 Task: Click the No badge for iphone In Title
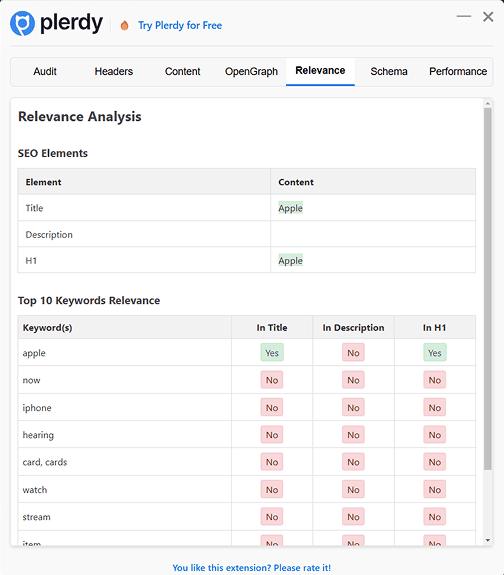pyautogui.click(x=272, y=407)
